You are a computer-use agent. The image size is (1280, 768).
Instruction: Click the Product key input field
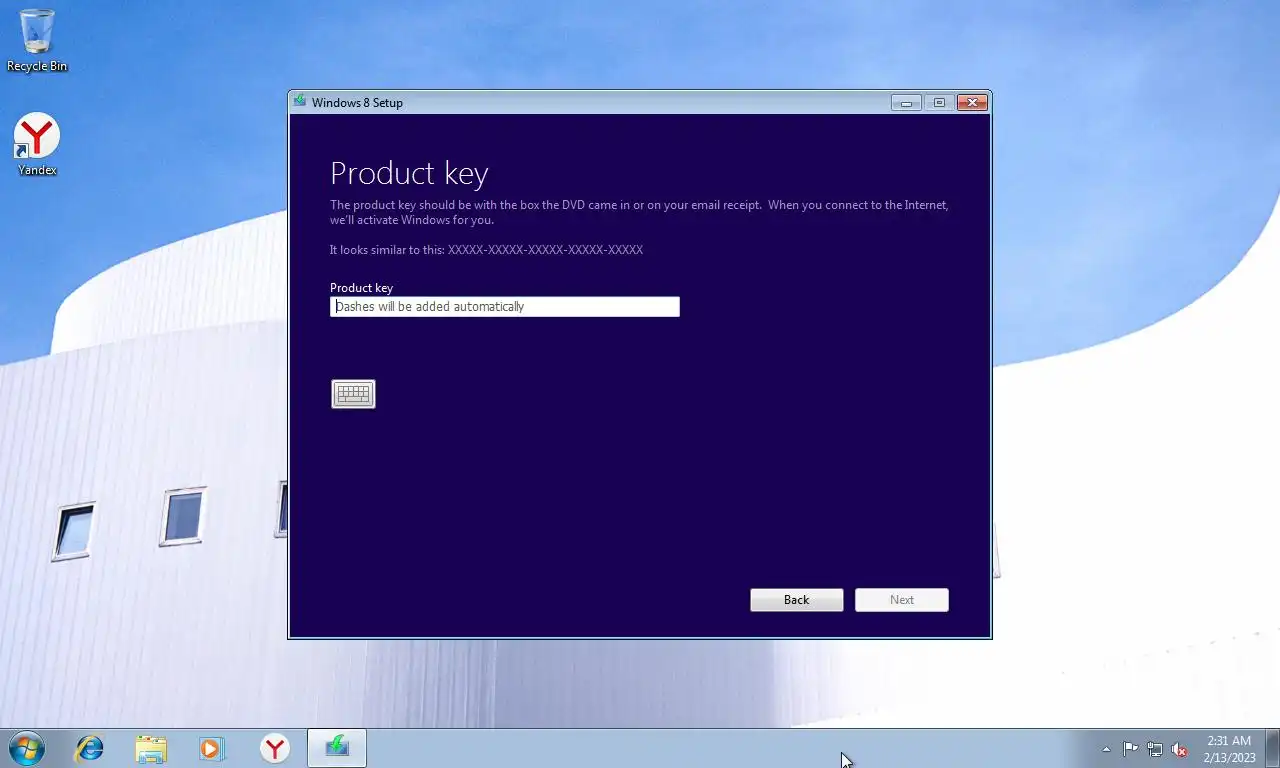pyautogui.click(x=505, y=307)
